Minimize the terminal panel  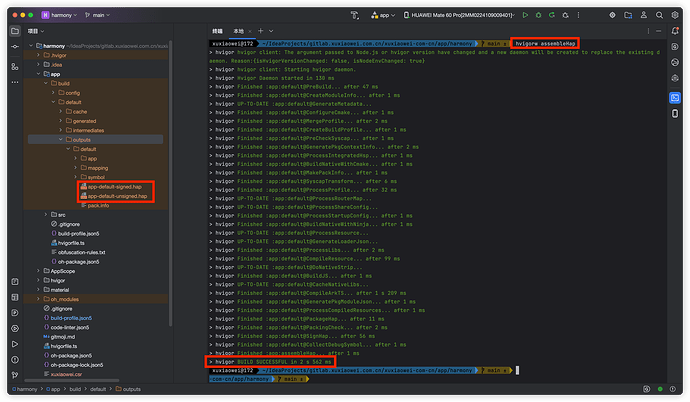click(x=658, y=31)
